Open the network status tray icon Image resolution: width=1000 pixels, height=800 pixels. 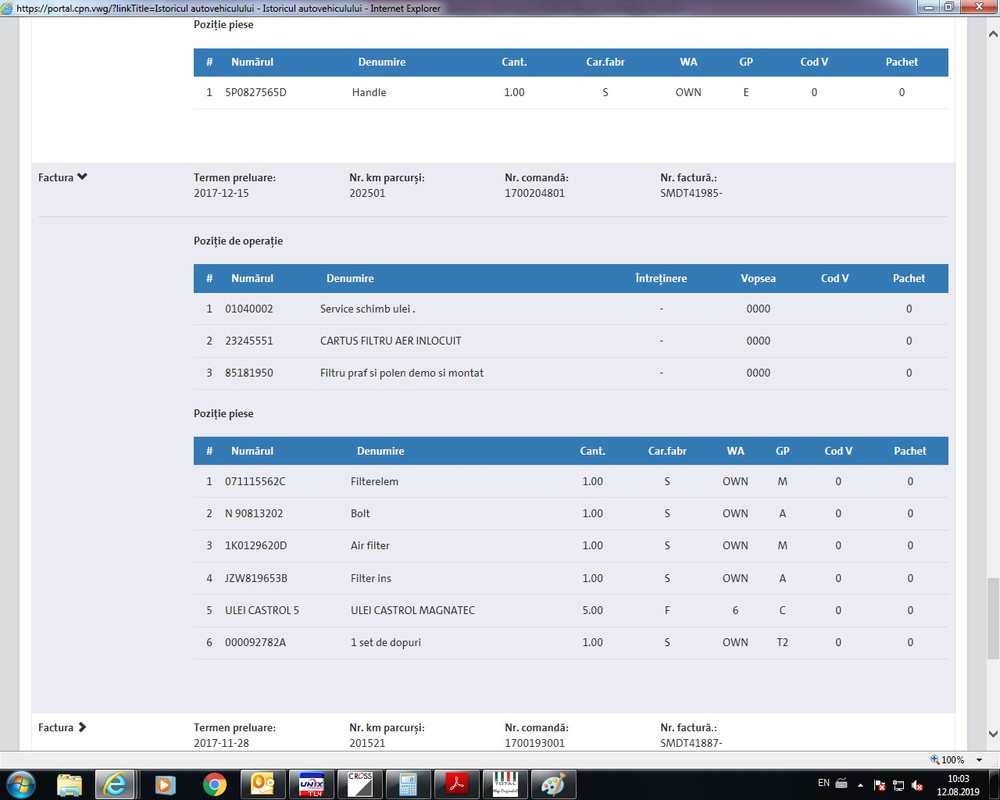(x=899, y=785)
